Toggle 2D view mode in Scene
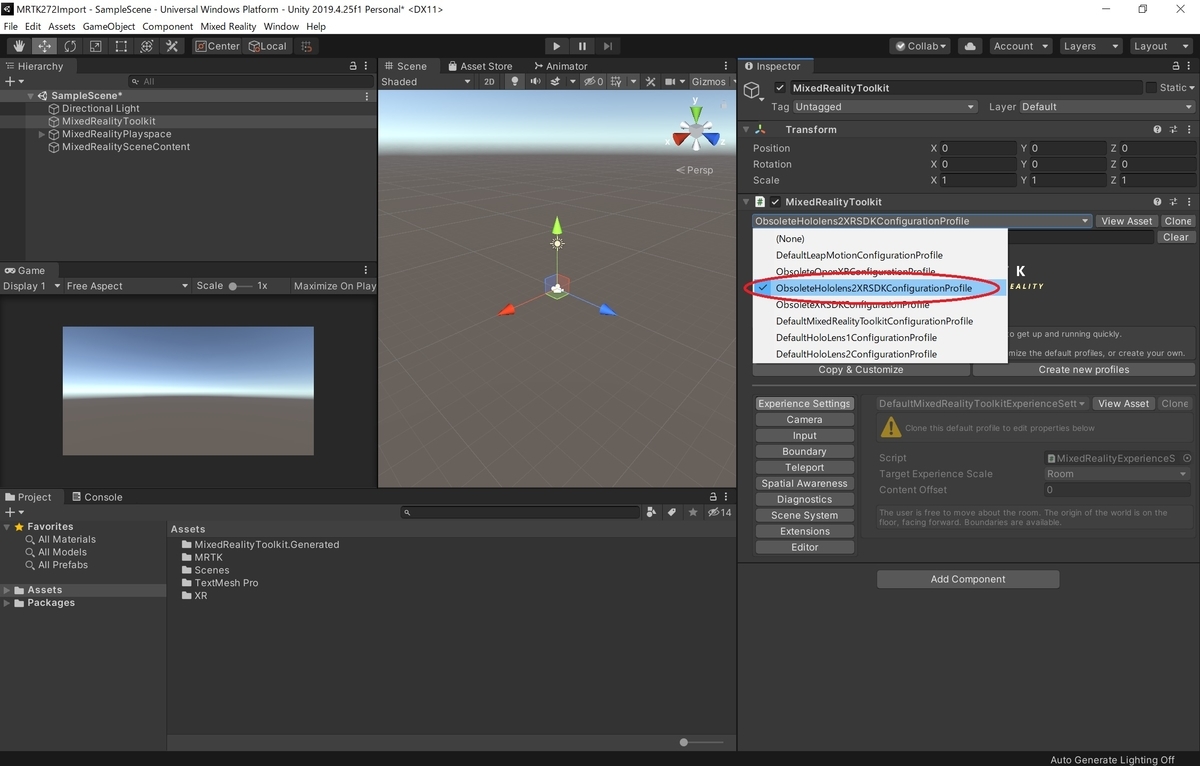The width and height of the screenshot is (1200, 766). (489, 82)
